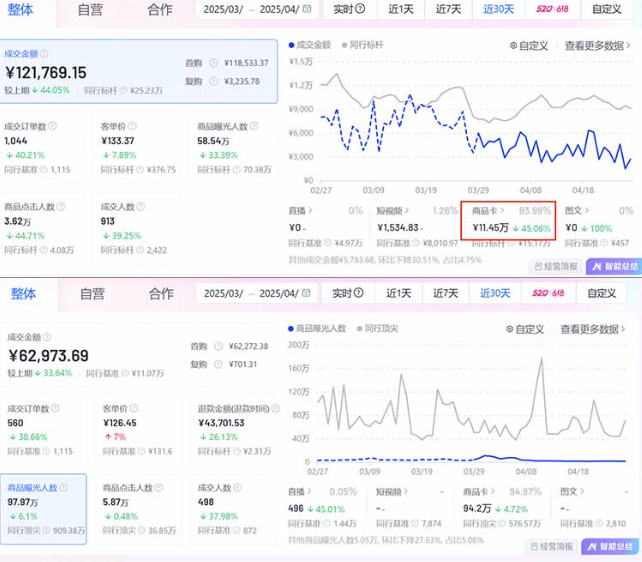Image resolution: width=642 pixels, height=562 pixels.
Task: Click help icon on upper panel 实时 button
Action: (x=360, y=9)
